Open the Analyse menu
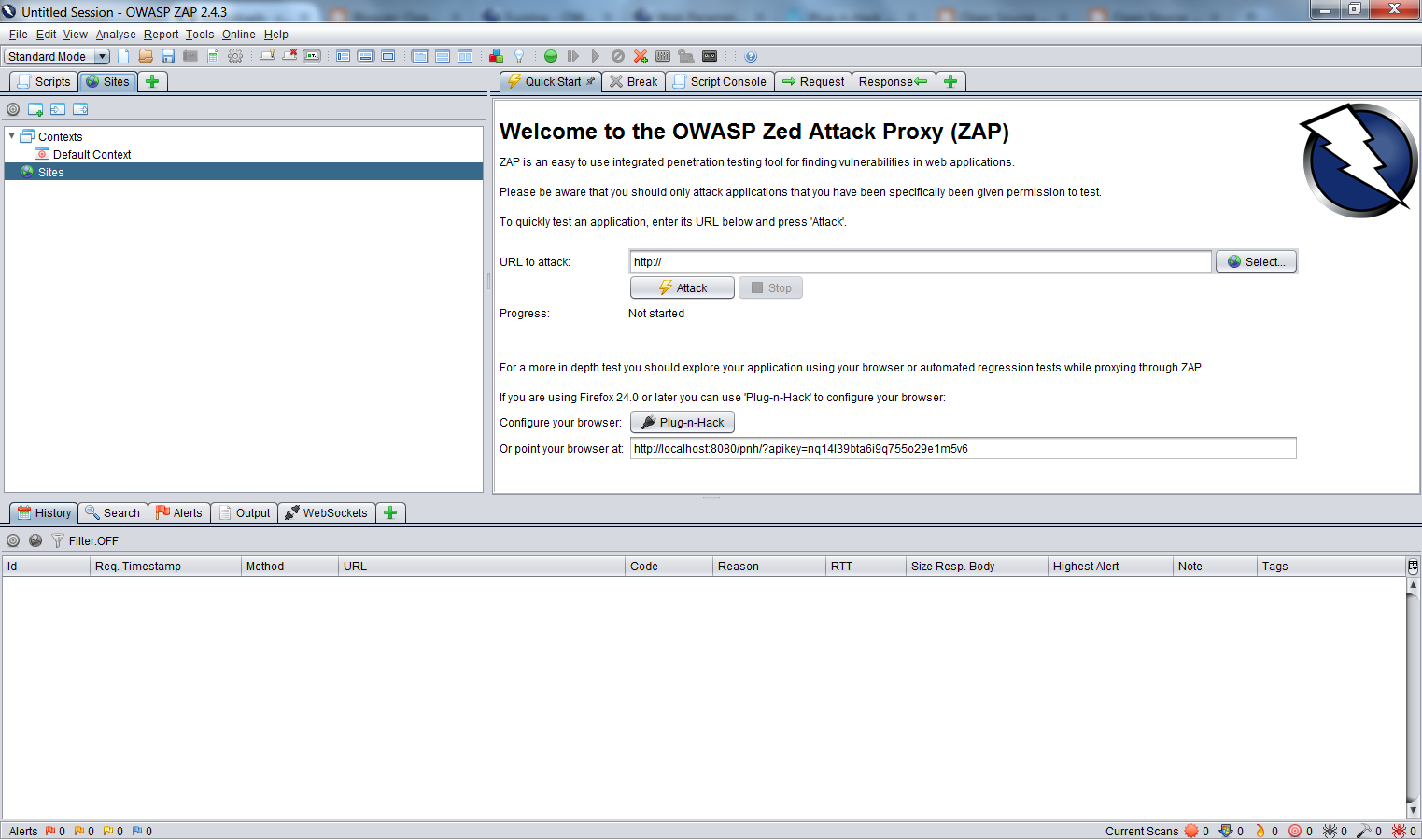This screenshot has height=840, width=1422. [x=116, y=35]
